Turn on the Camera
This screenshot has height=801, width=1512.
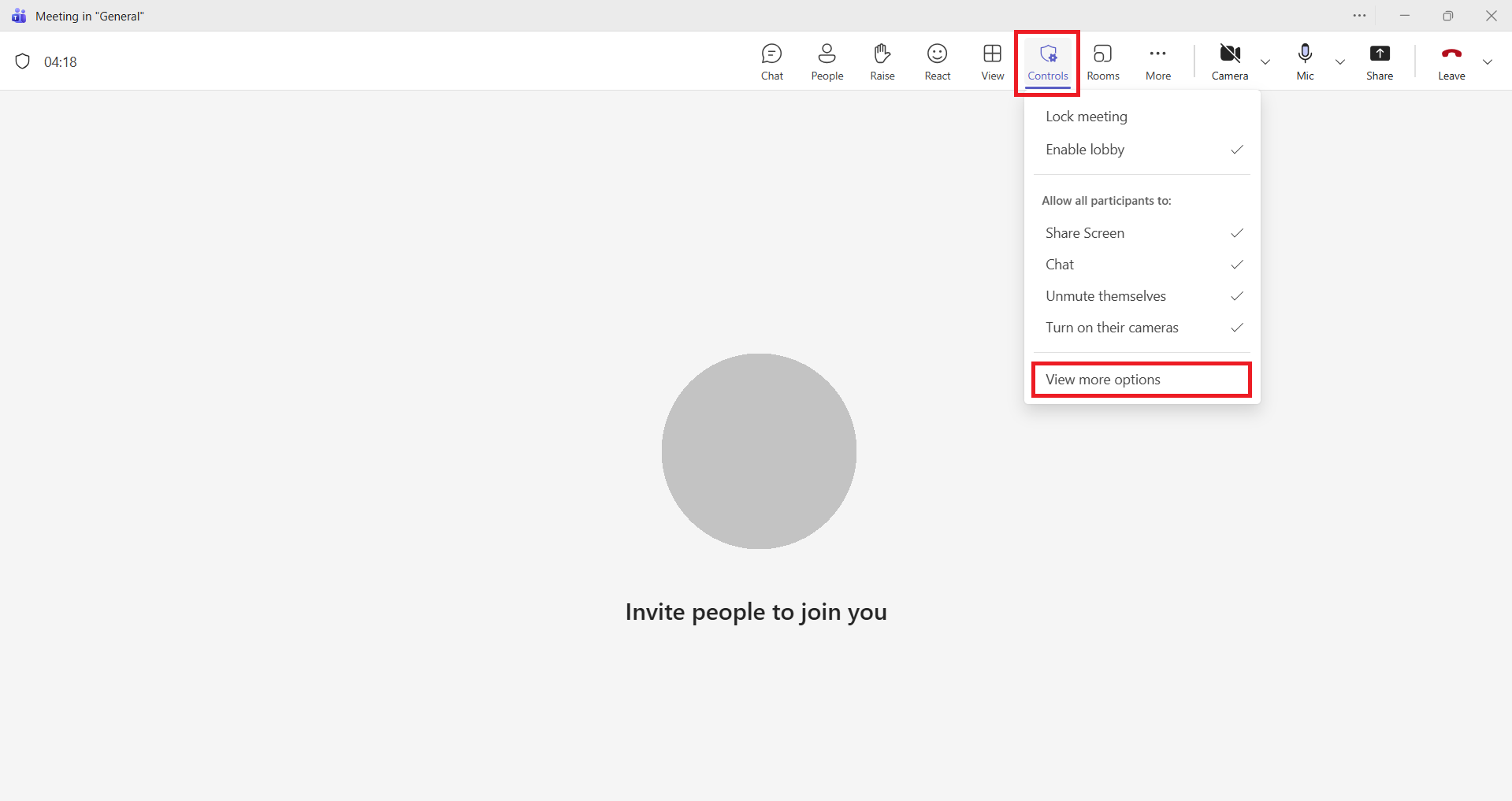(x=1229, y=61)
